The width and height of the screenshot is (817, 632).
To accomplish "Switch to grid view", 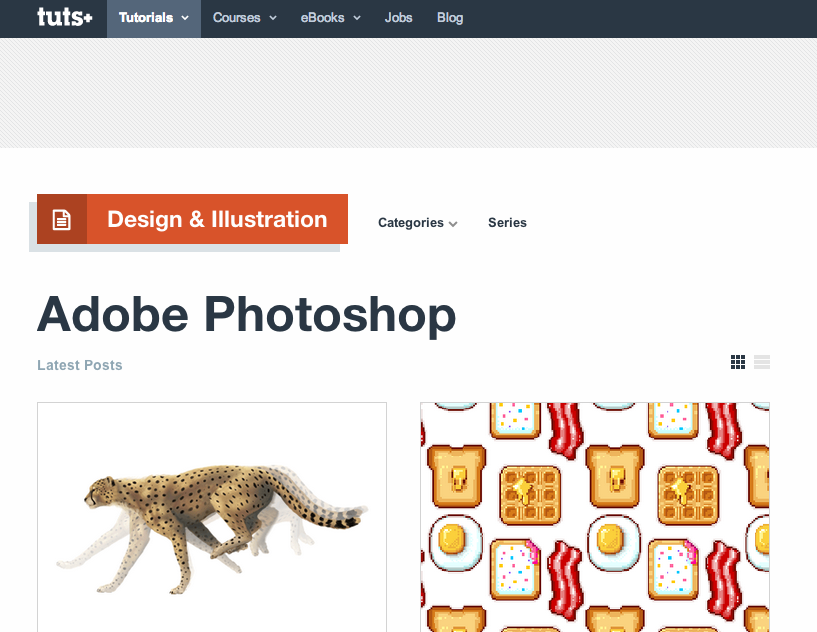I will coord(738,362).
